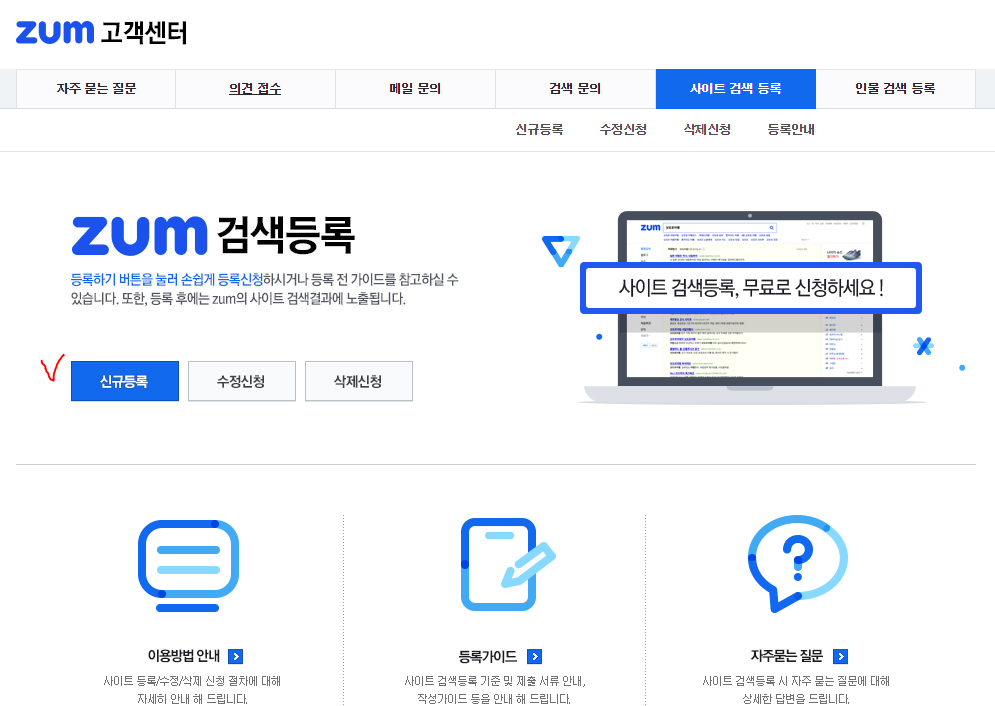
Task: Switch to 메일 문의 tab
Action: [x=415, y=89]
